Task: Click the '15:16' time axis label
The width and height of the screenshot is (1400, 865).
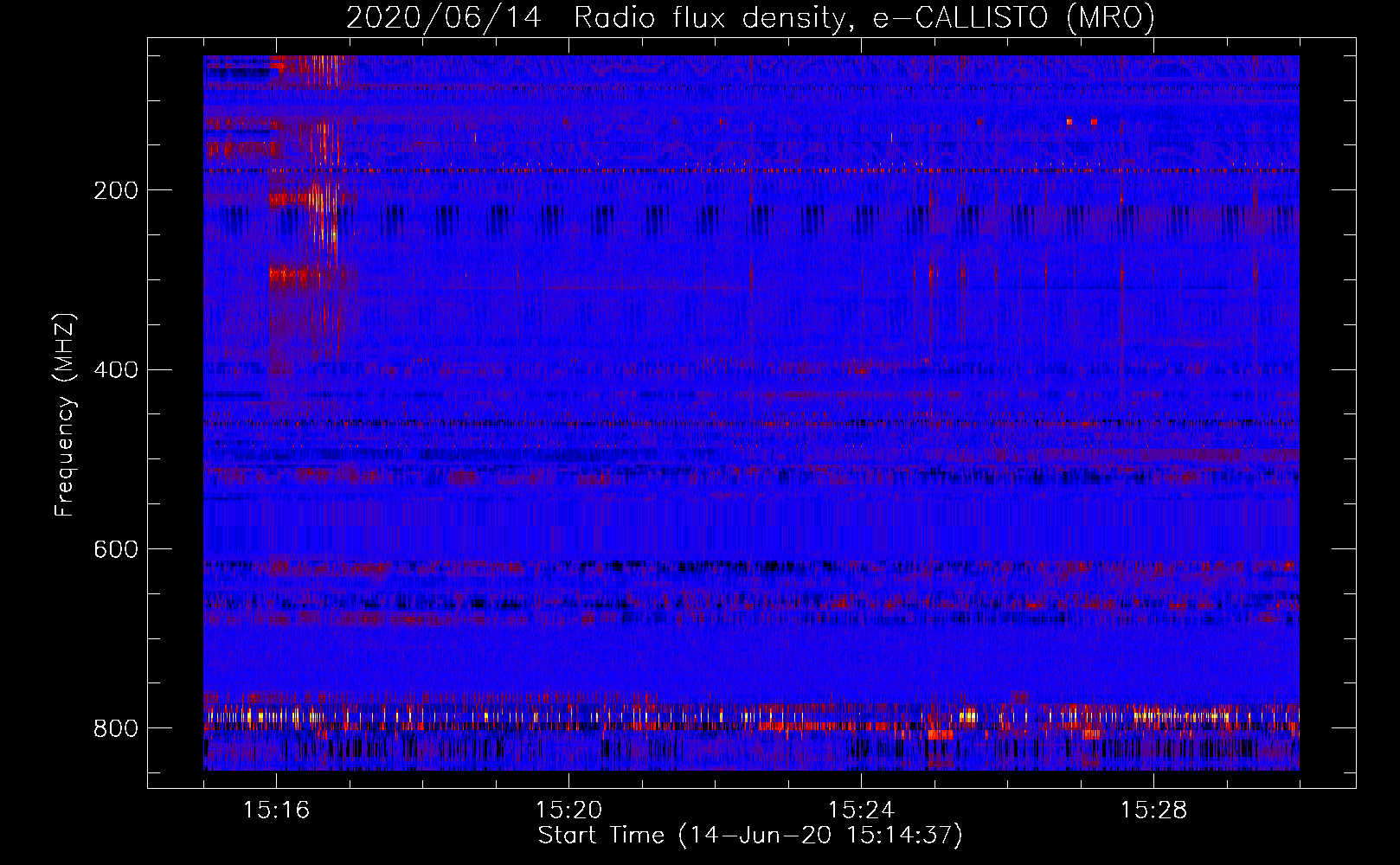Action: (x=276, y=810)
